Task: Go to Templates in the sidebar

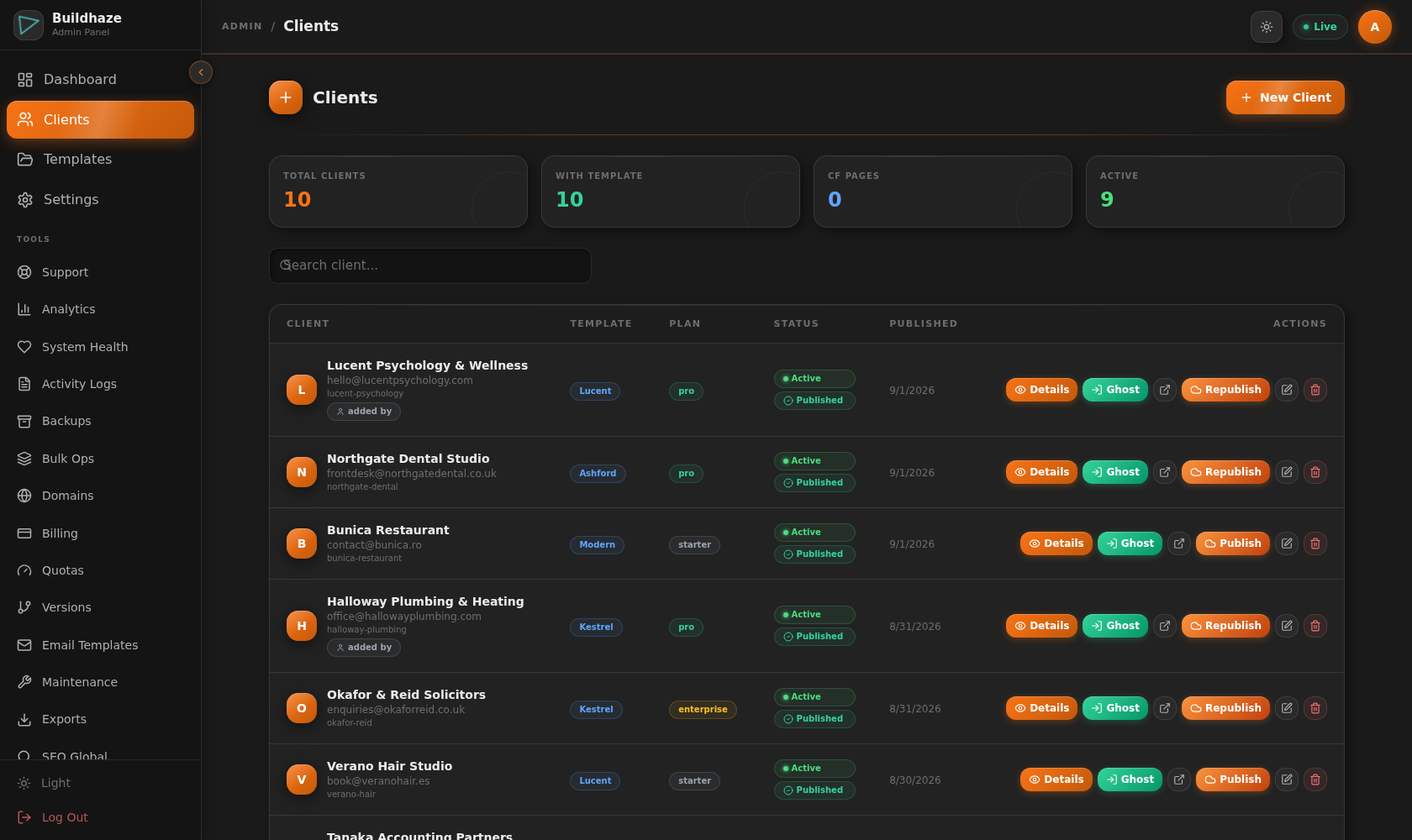Action: pos(100,159)
